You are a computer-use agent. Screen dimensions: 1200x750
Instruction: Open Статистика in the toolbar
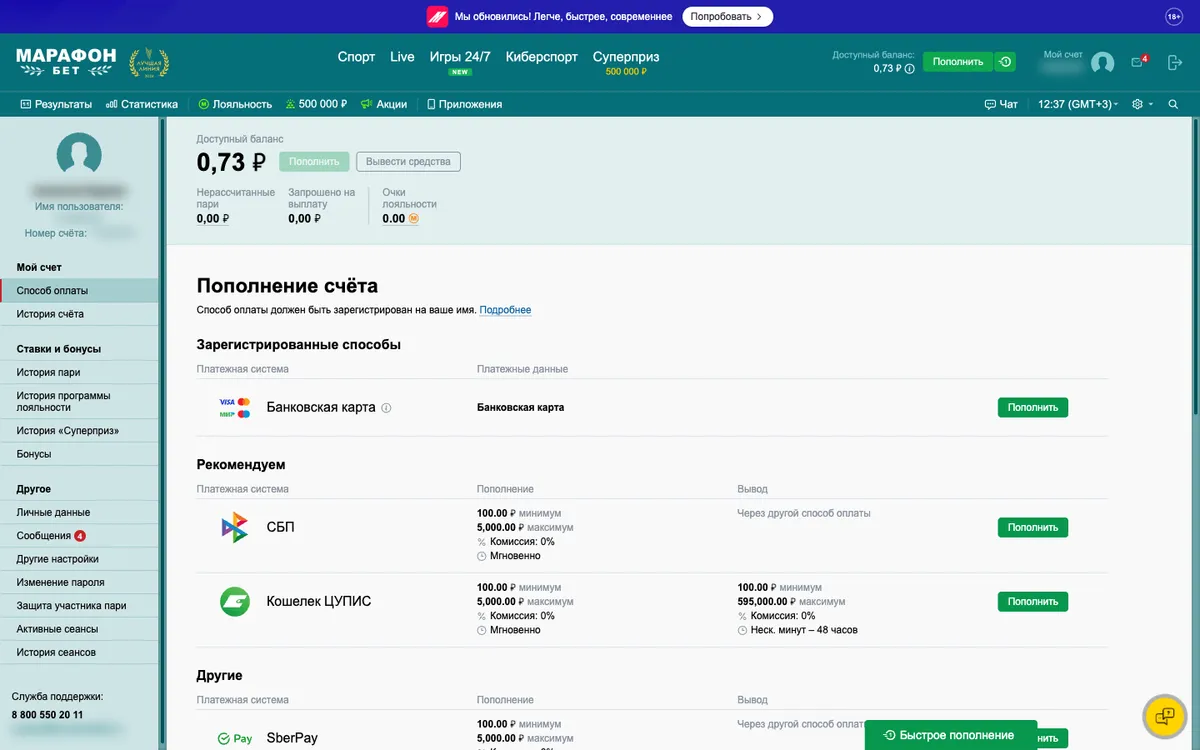[142, 104]
